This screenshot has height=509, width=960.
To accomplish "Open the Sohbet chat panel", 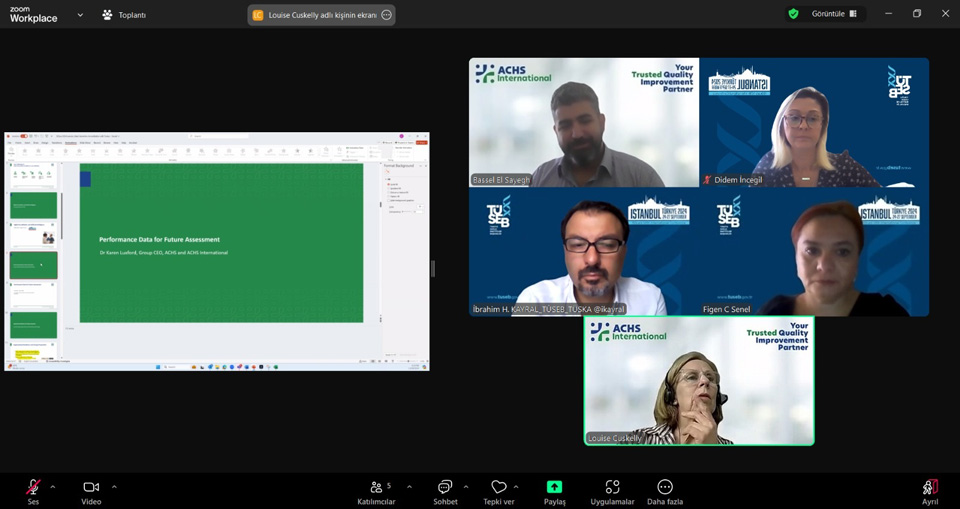I will coord(445,487).
